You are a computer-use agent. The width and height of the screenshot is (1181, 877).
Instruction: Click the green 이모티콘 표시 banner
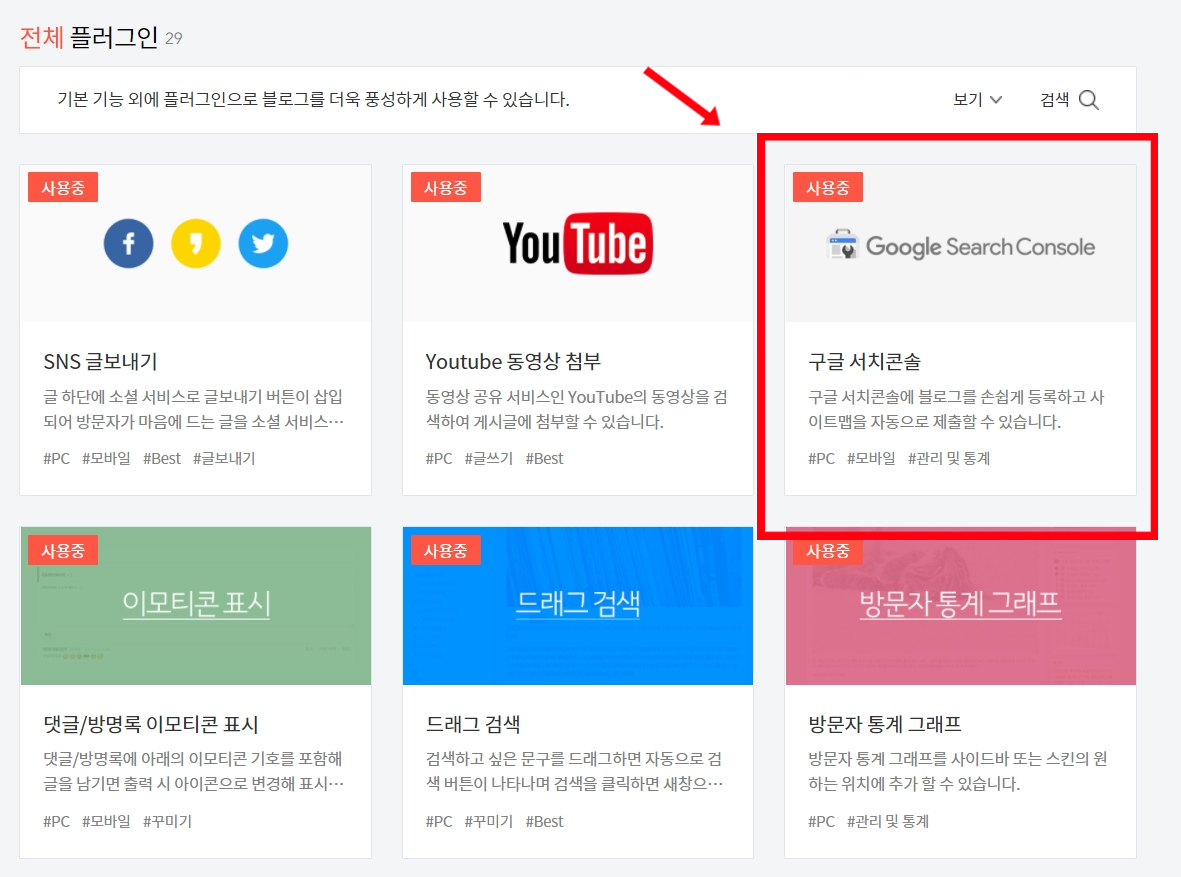coord(196,606)
